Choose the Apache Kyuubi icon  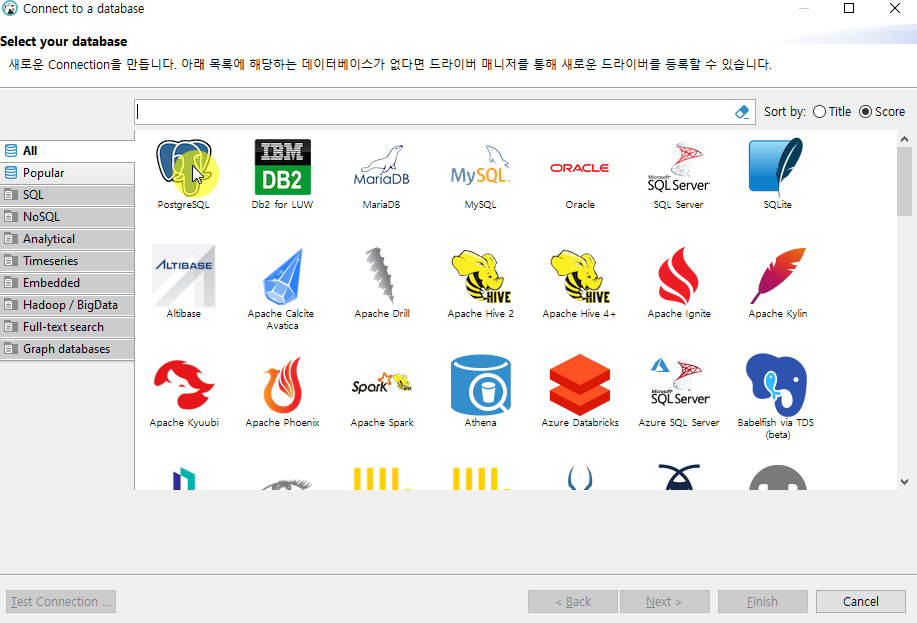pyautogui.click(x=184, y=385)
